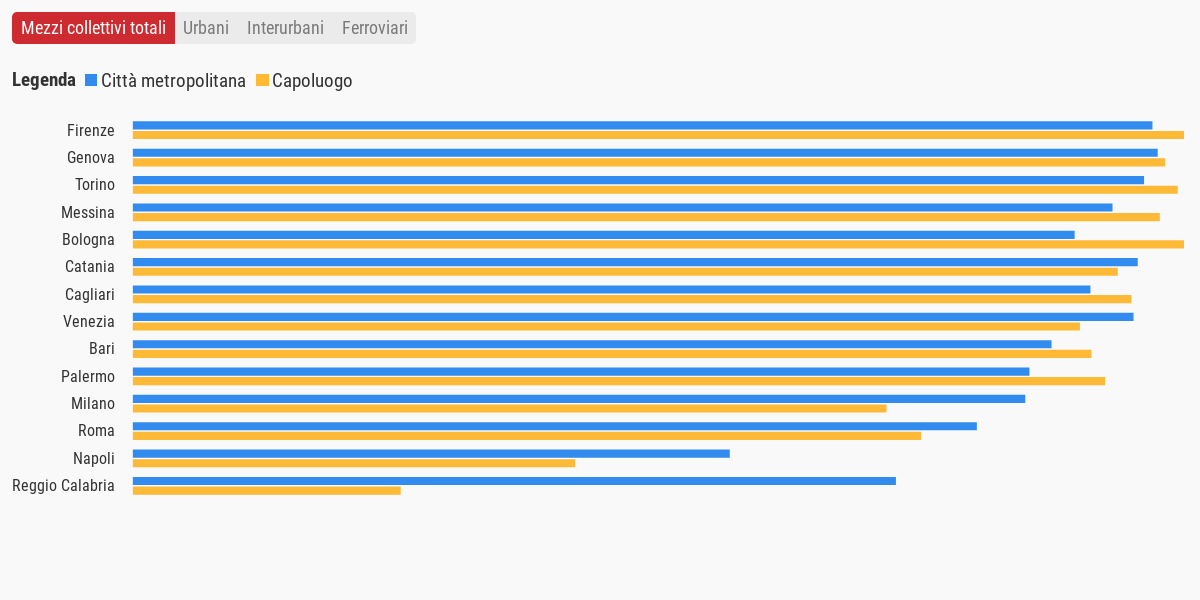Toggle the Capoluogo legend item
The image size is (1200, 600).
(x=312, y=81)
